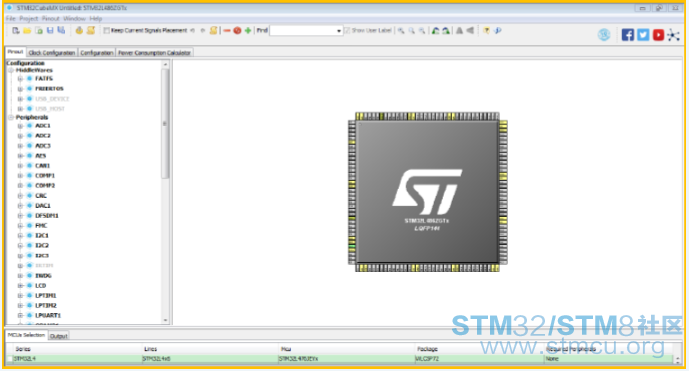
Task: Click the ST community network icon
Action: click(673, 35)
